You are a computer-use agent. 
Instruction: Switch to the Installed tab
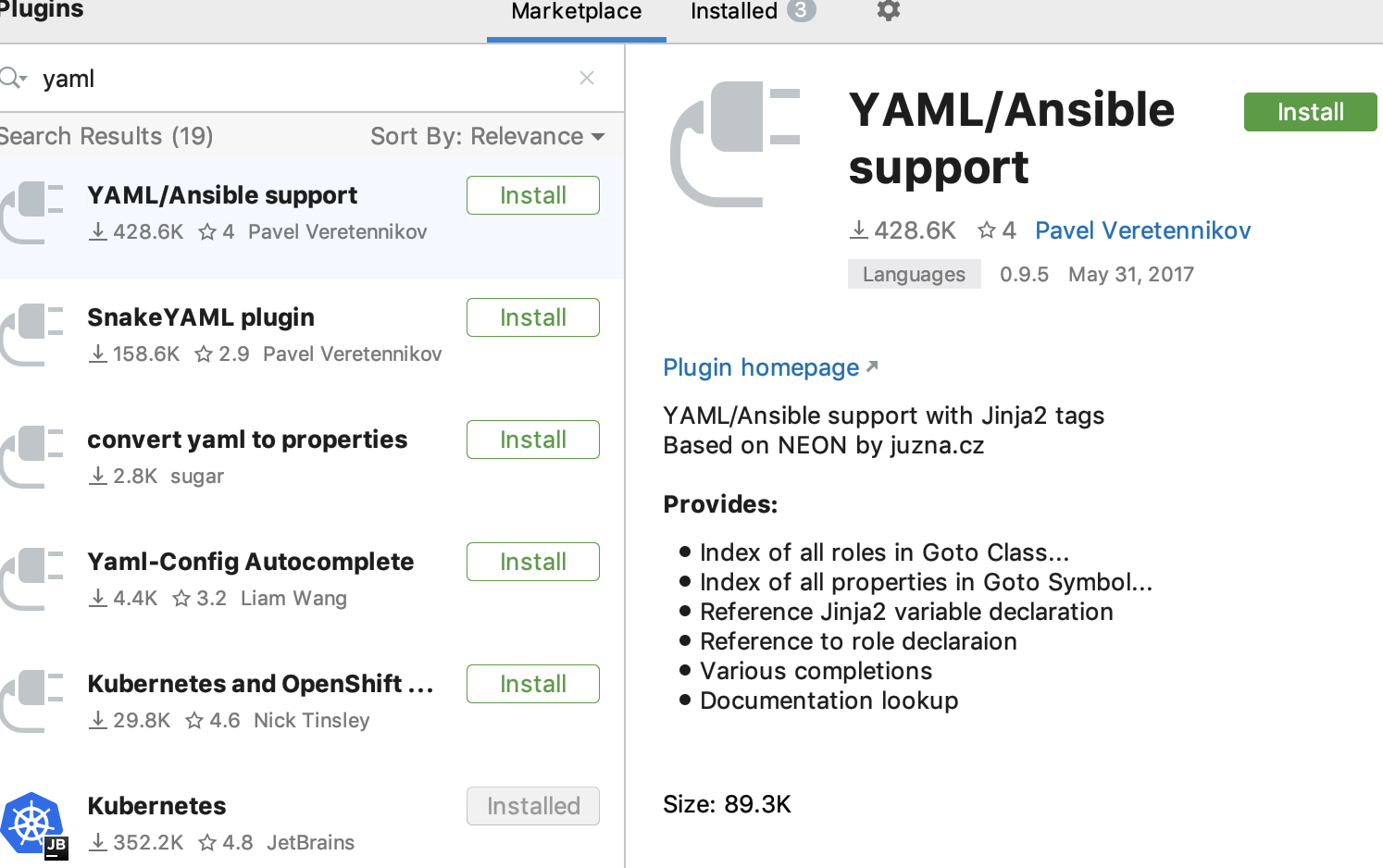click(733, 12)
